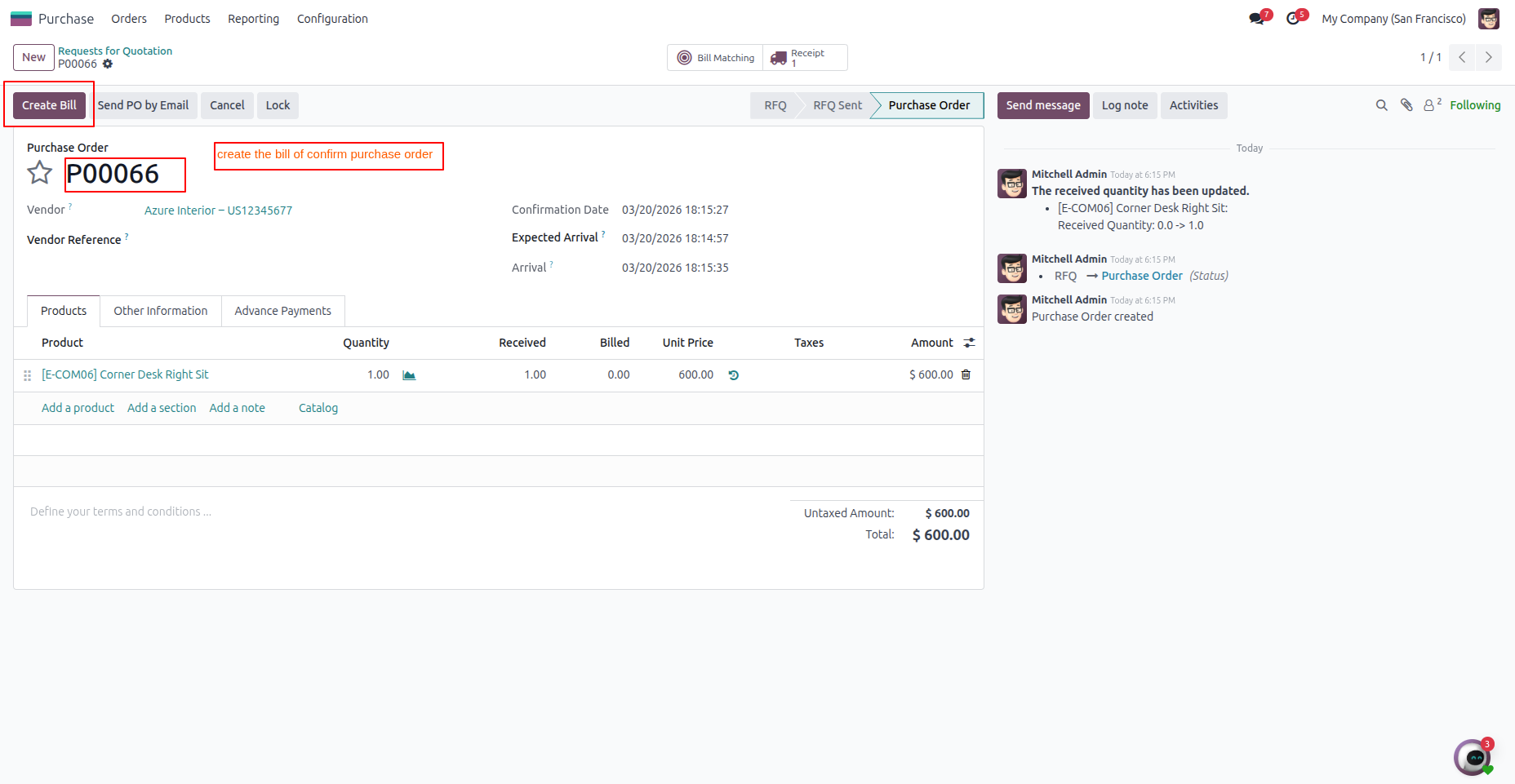The width and height of the screenshot is (1515, 784).
Task: Click Send message in chatter
Action: point(1043,105)
